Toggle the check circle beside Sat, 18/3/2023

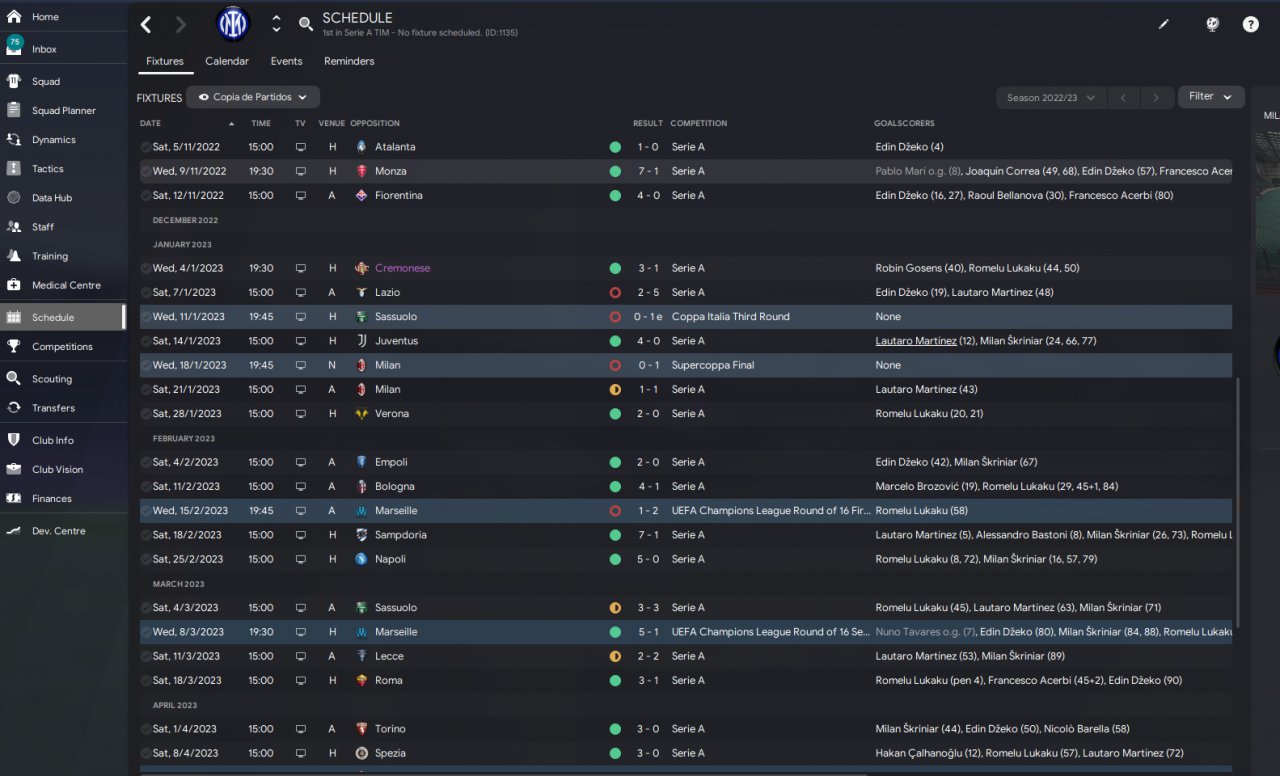click(x=146, y=681)
